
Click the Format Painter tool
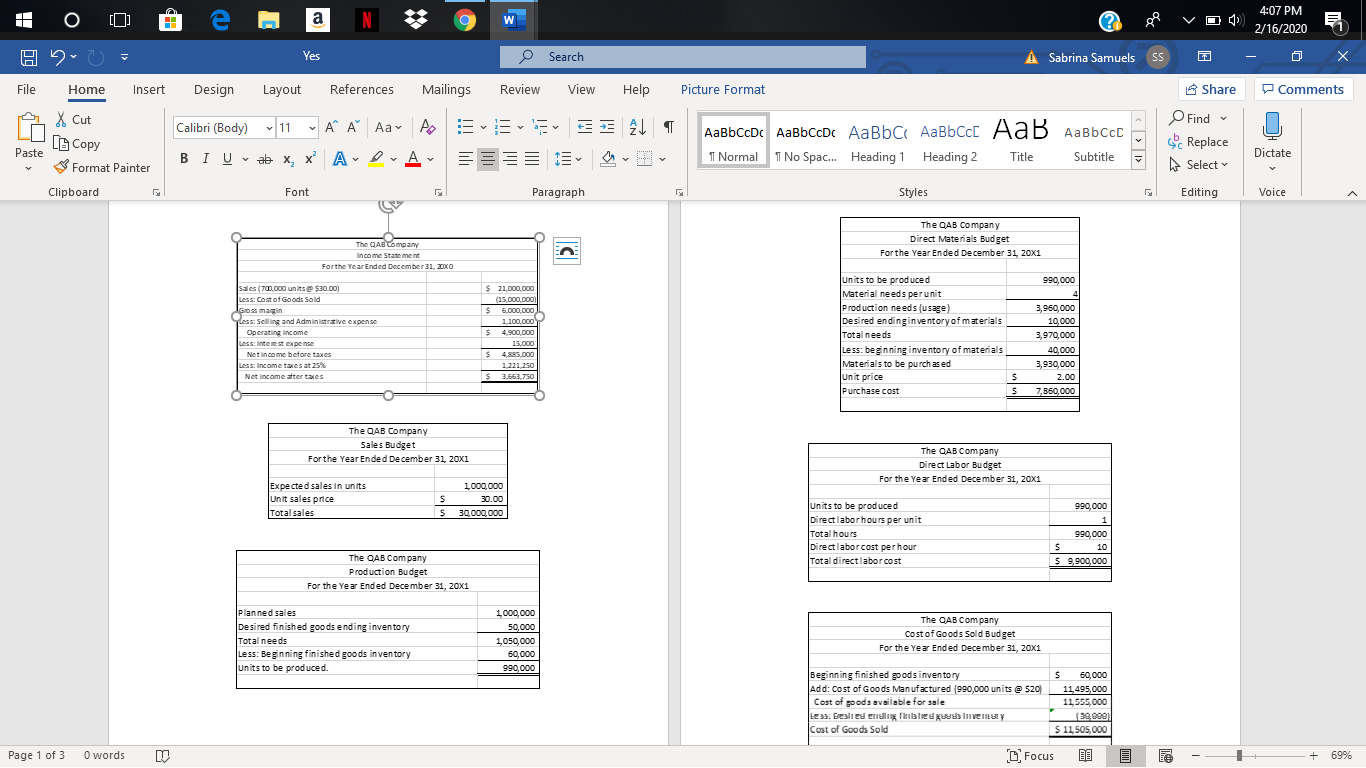[101, 167]
